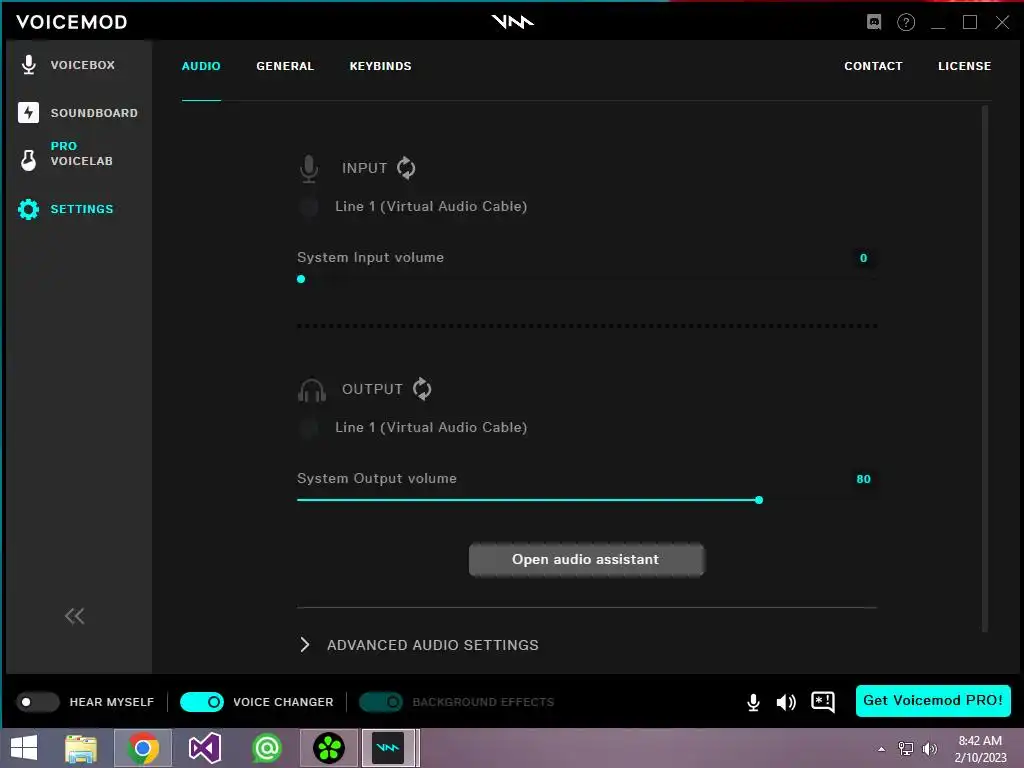Switch to the Keybinds tab
This screenshot has height=768, width=1024.
[x=380, y=66]
